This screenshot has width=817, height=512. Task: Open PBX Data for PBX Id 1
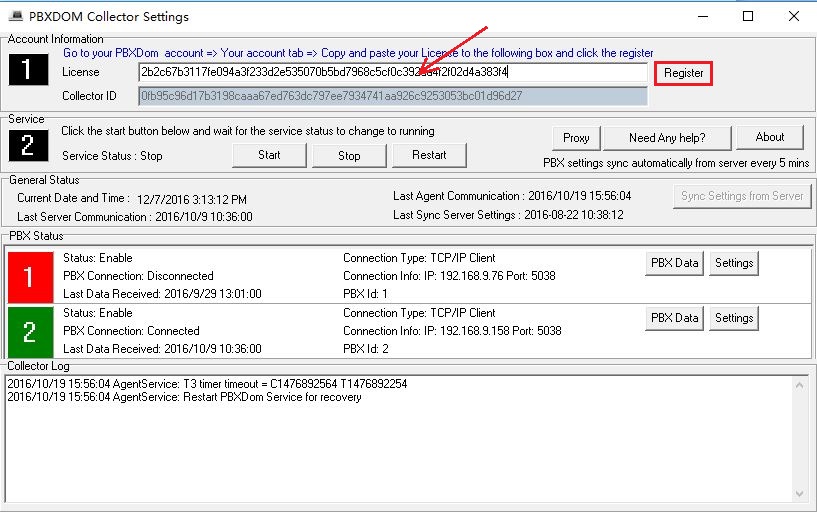(x=675, y=263)
